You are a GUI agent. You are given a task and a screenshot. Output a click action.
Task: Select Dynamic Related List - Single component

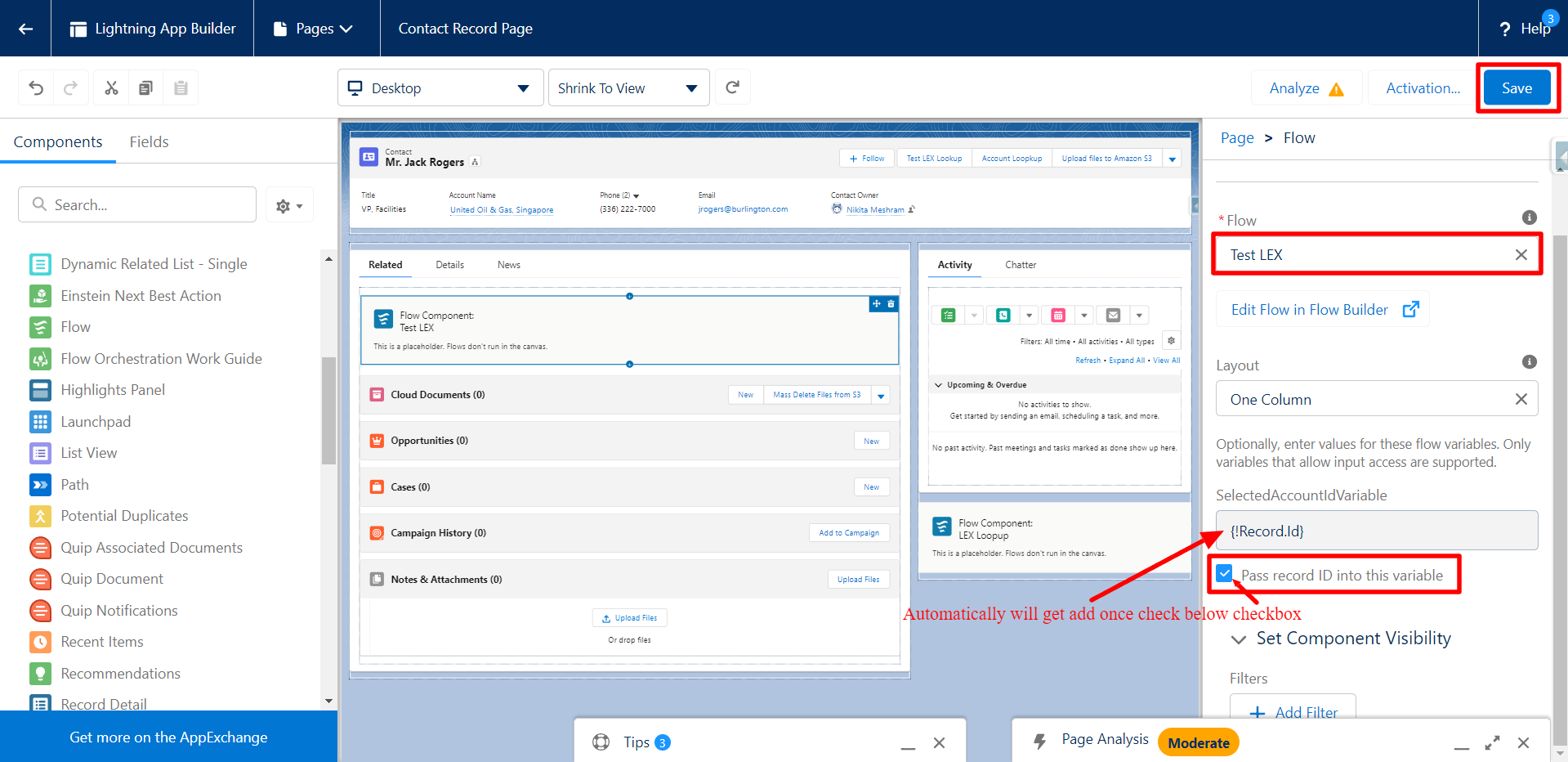tap(154, 264)
